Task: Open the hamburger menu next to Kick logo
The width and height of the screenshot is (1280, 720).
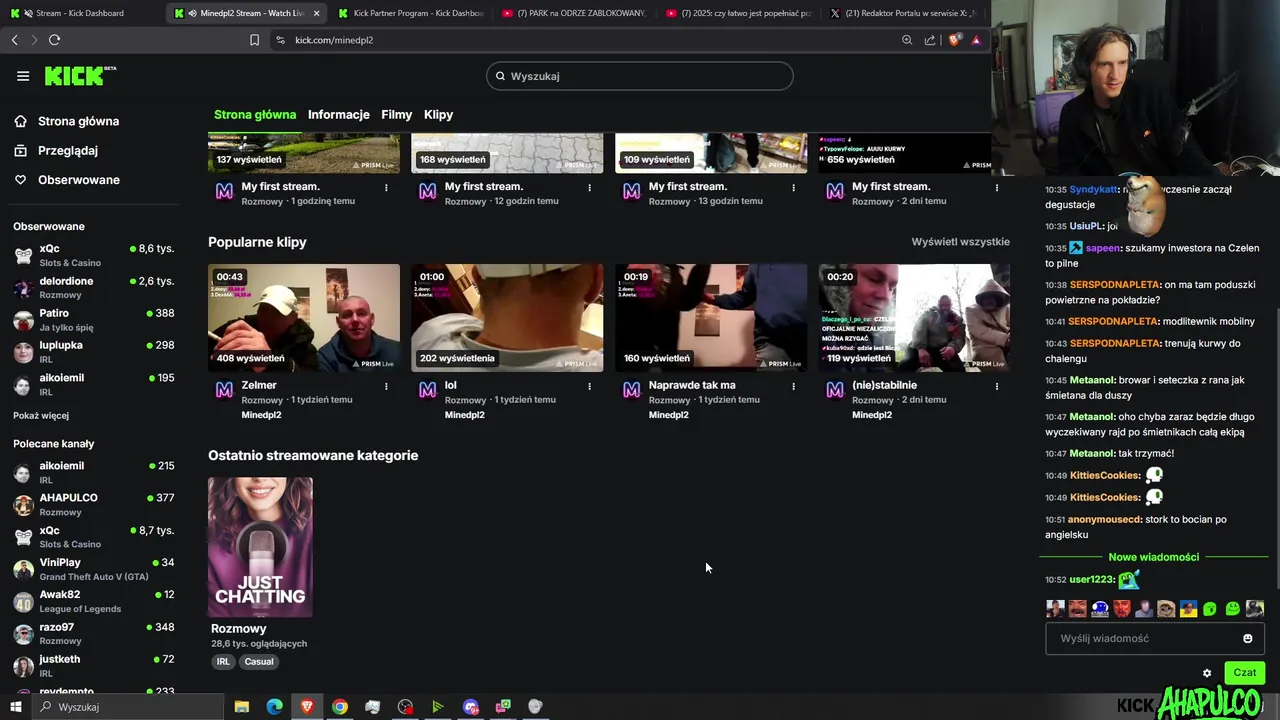Action: pyautogui.click(x=23, y=76)
